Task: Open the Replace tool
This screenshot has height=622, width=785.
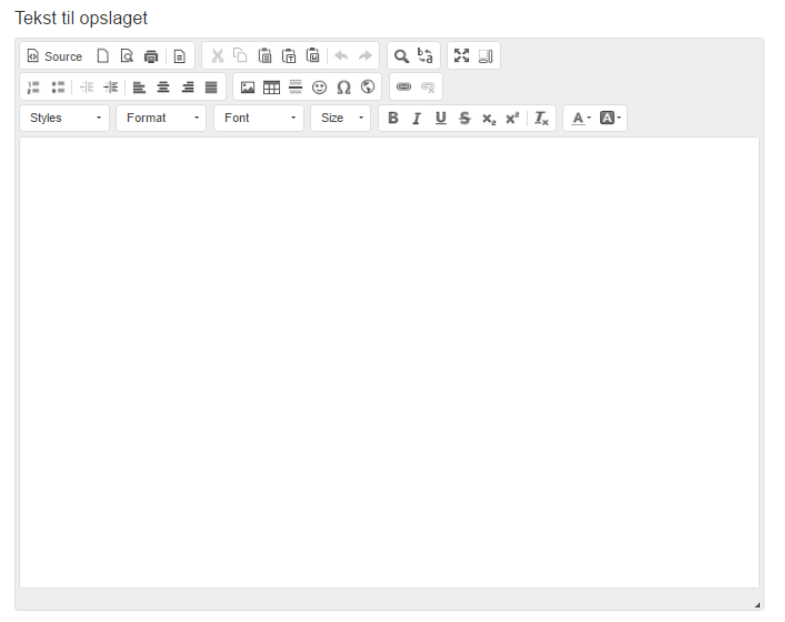Action: tap(426, 56)
